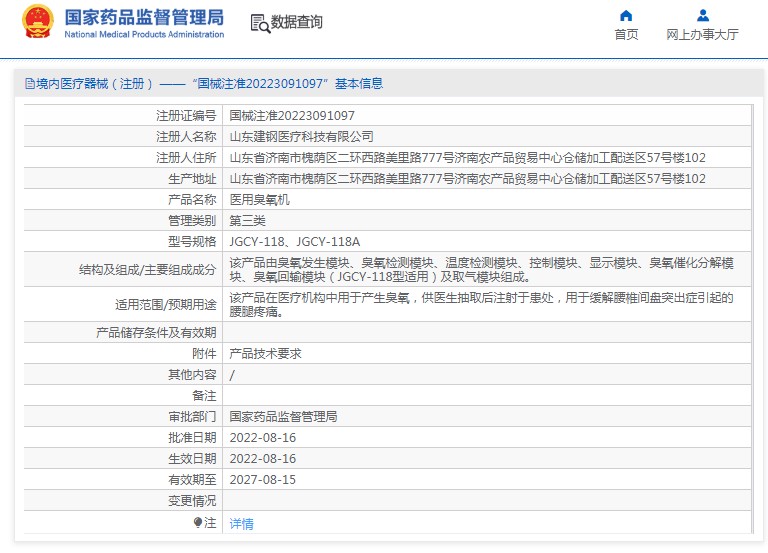Select registration number 国械注准20223091097 cell
The height and width of the screenshot is (553, 768).
(292, 116)
